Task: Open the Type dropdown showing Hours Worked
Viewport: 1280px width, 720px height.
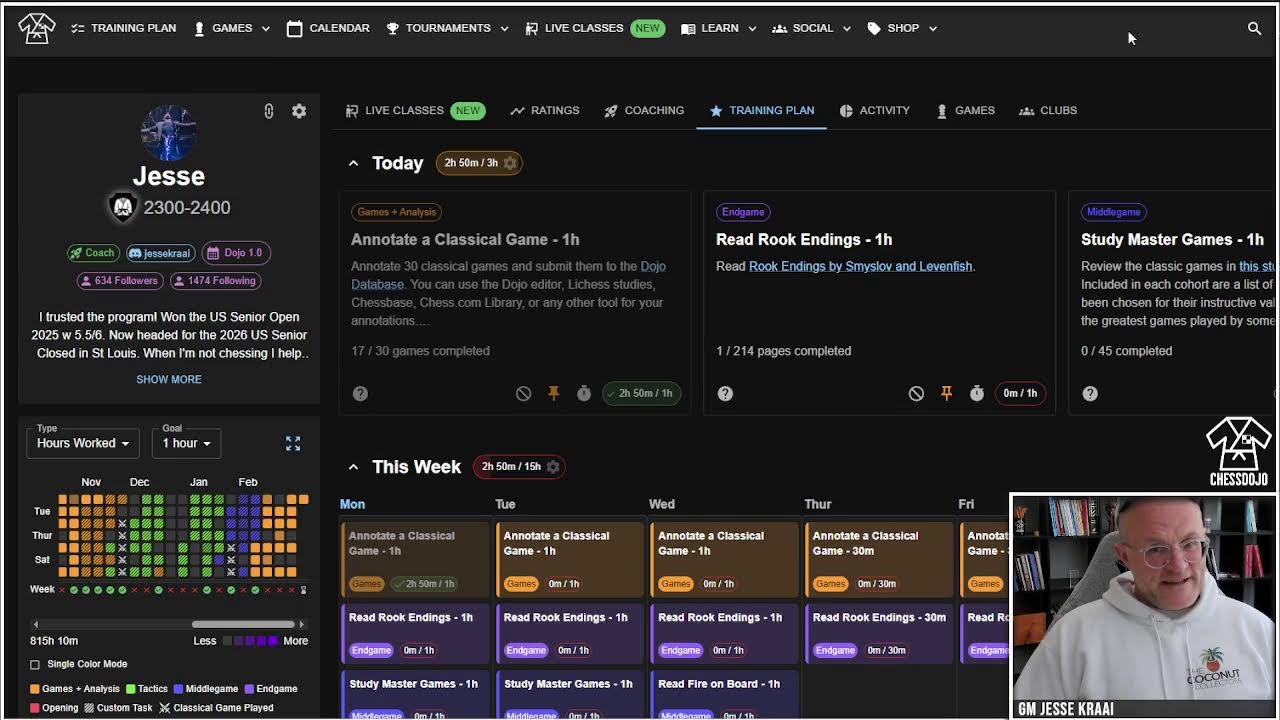Action: [82, 443]
